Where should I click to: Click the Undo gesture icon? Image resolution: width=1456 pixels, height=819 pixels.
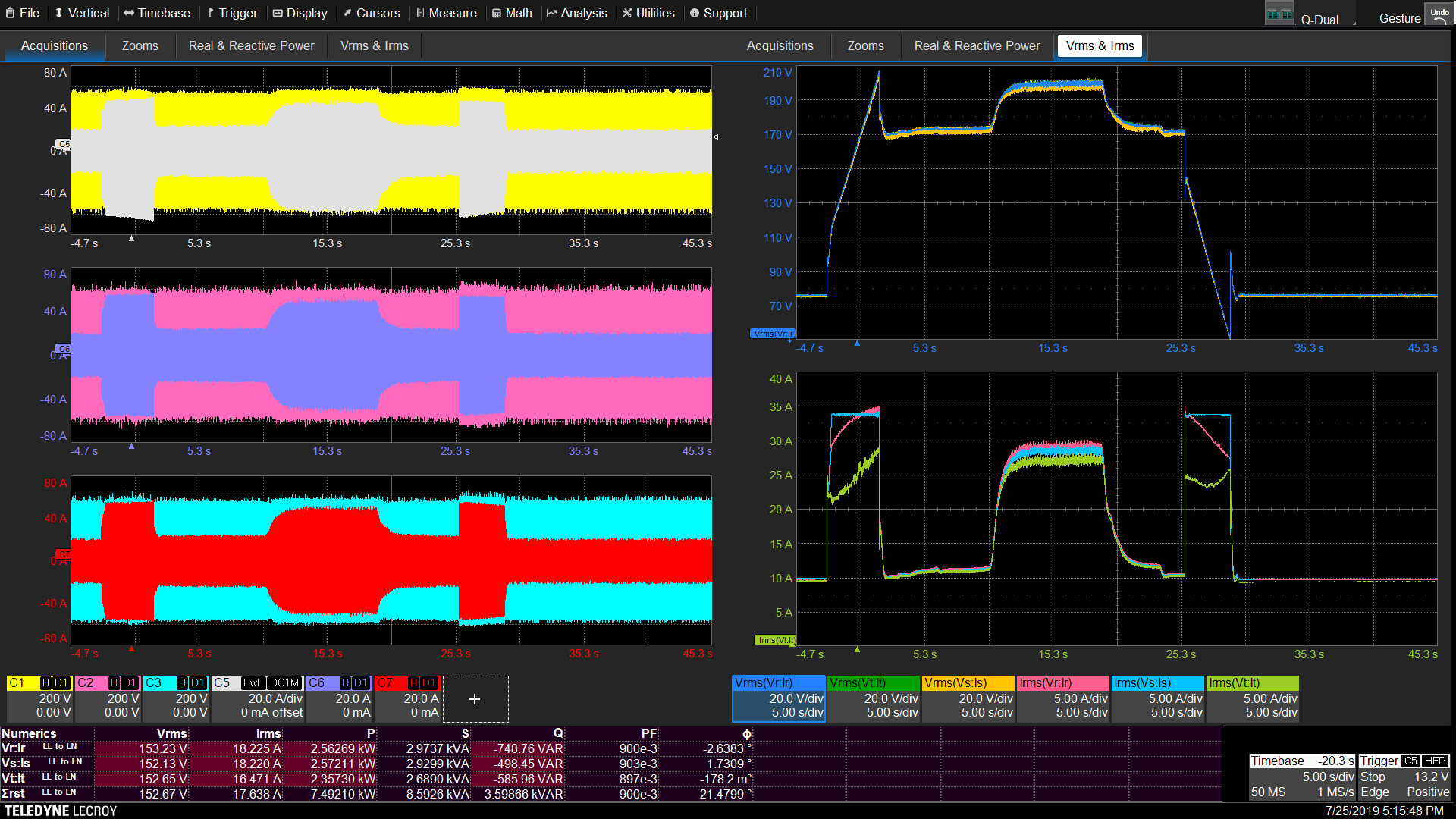point(1439,15)
